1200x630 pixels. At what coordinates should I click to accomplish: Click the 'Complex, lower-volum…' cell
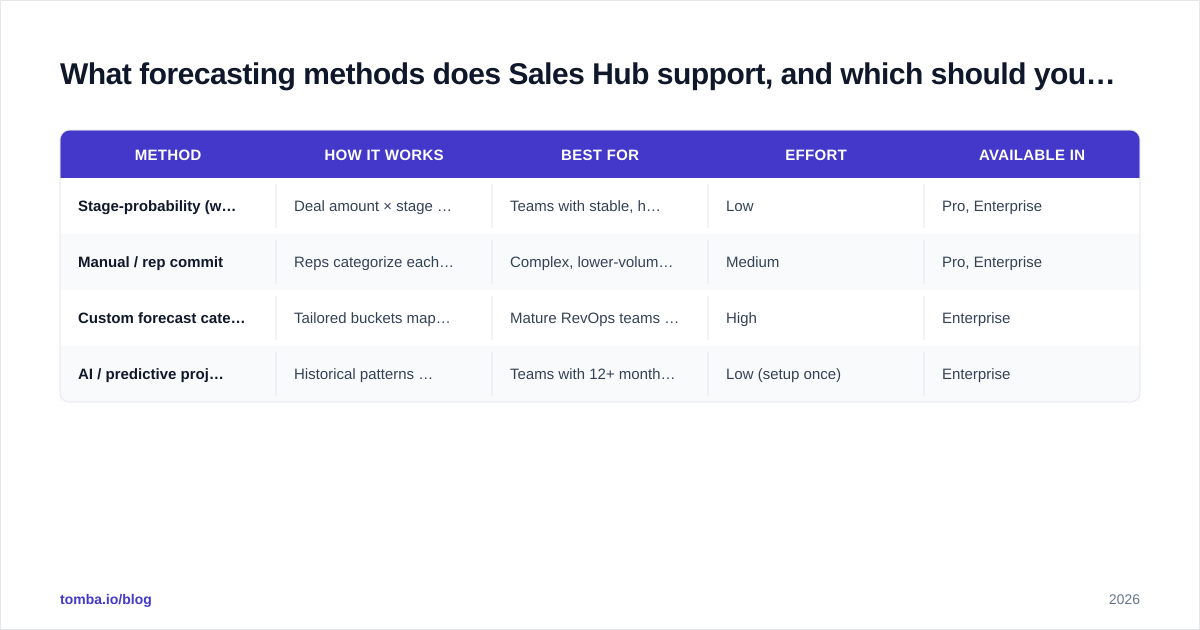(x=600, y=262)
